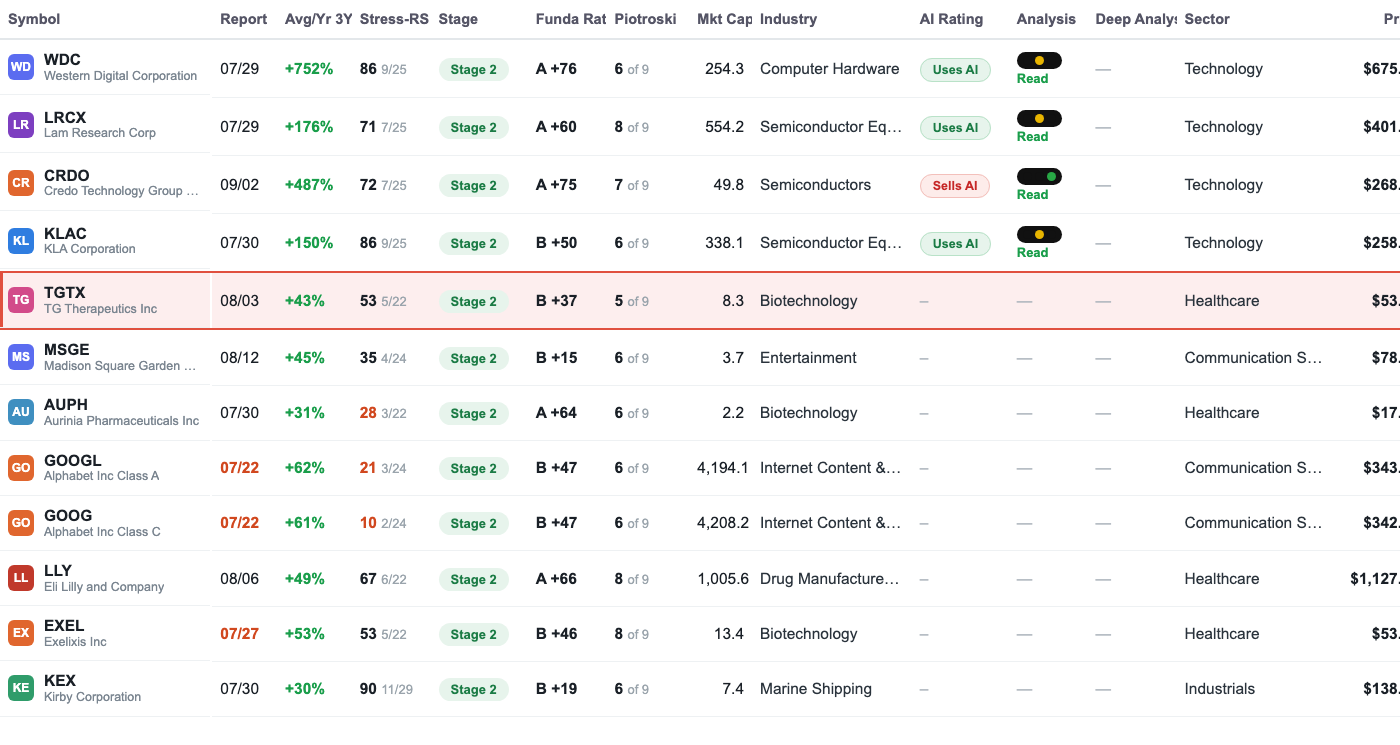This screenshot has height=745, width=1400.
Task: Click the KL badge icon for KLAC
Action: click(x=20, y=241)
